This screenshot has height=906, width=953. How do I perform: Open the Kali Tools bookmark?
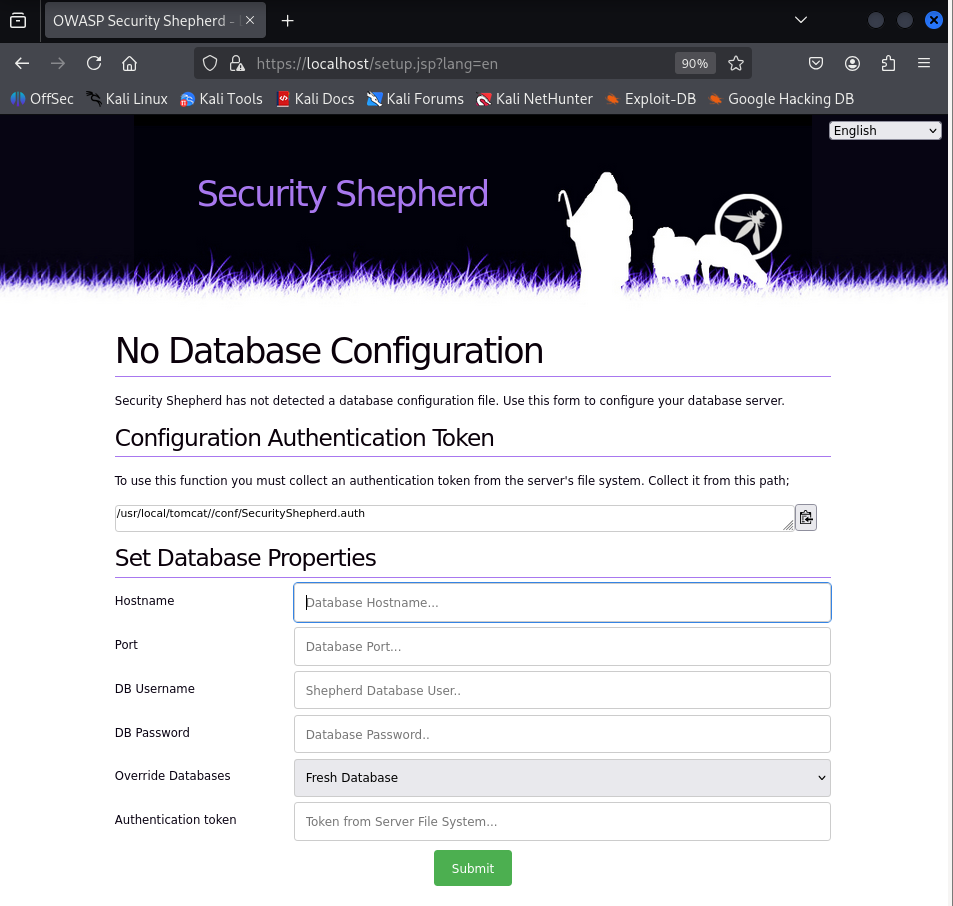point(221,99)
